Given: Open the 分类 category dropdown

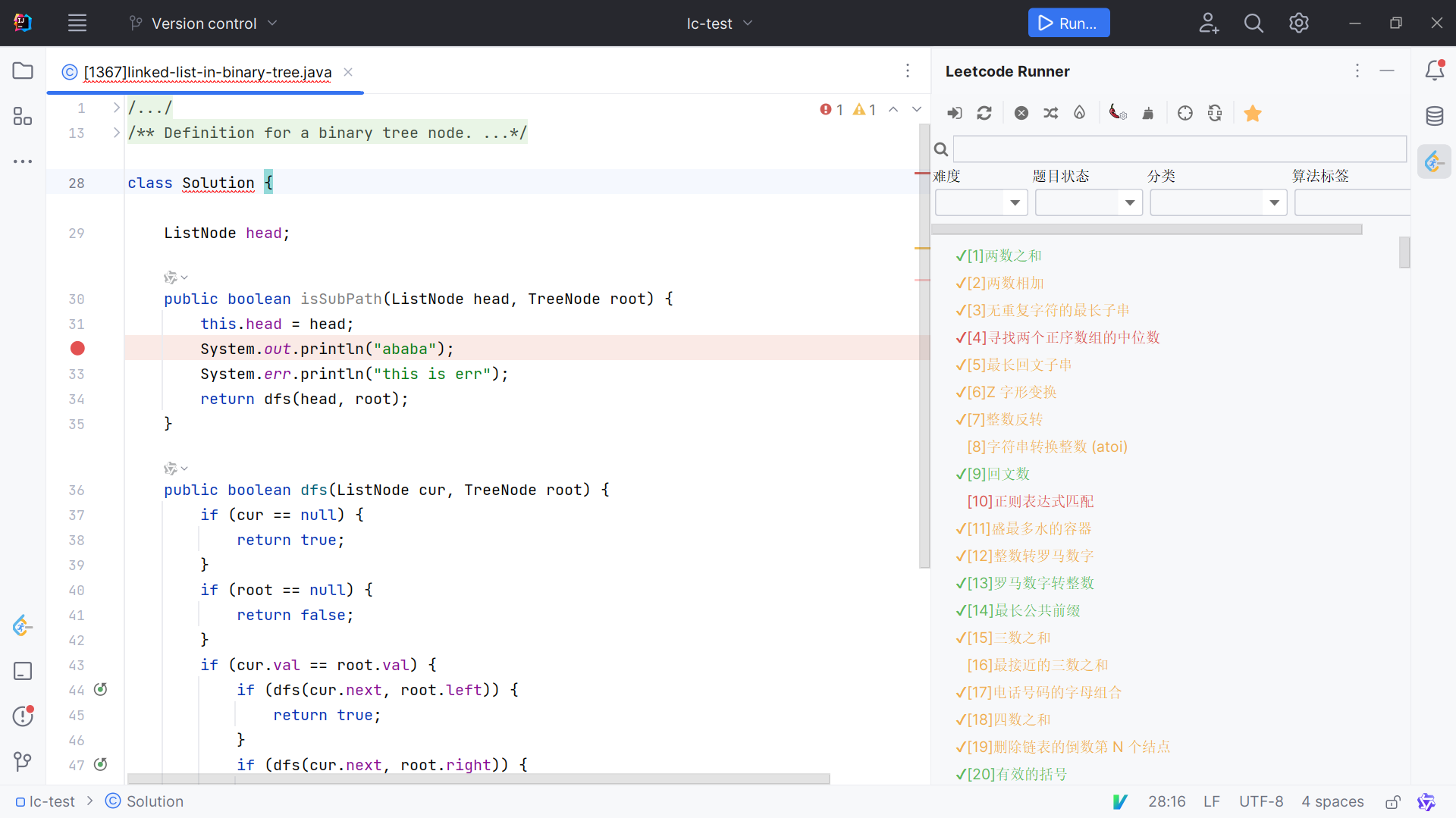Looking at the screenshot, I should pyautogui.click(x=1218, y=202).
